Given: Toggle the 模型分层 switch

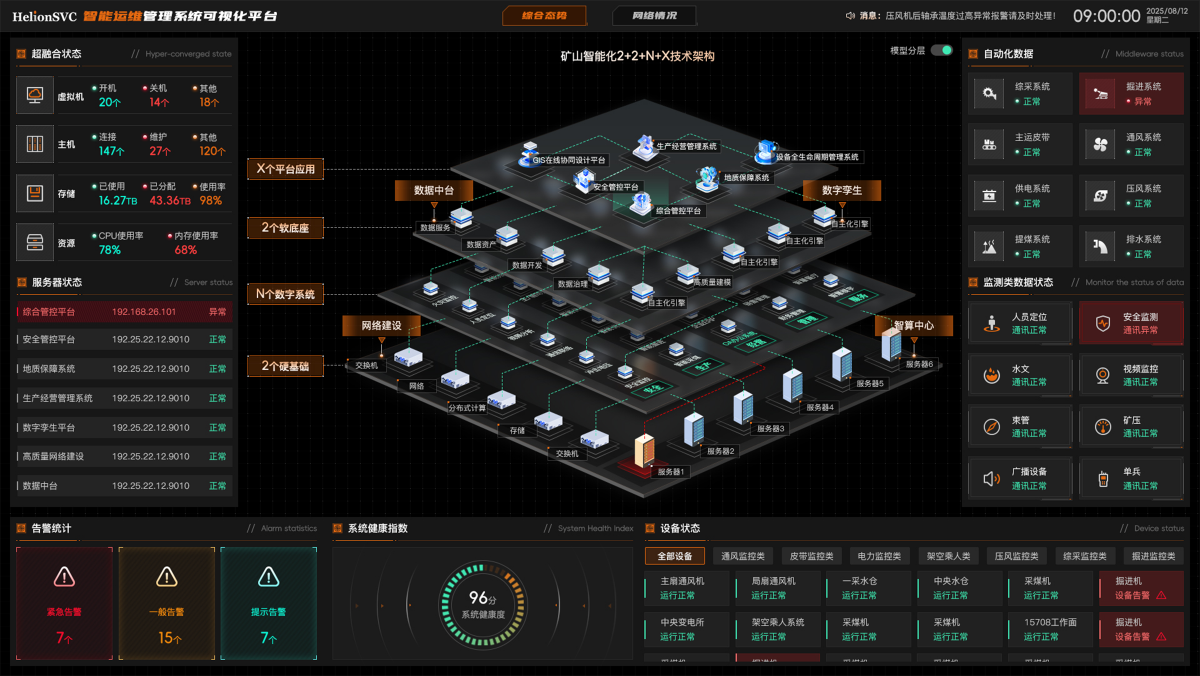Looking at the screenshot, I should pos(941,50).
